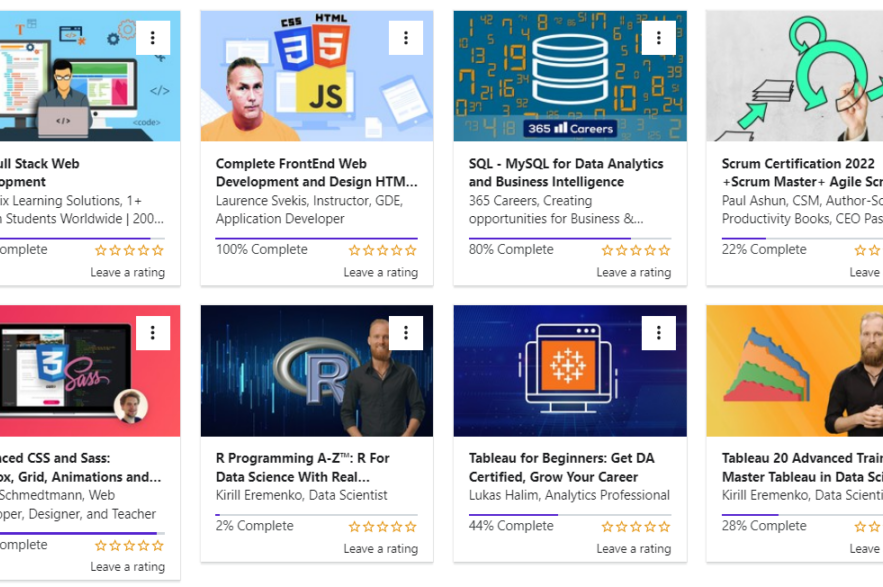Open the Advanced CSS and Sass course thumbnail
The image size is (883, 587).
(x=90, y=371)
